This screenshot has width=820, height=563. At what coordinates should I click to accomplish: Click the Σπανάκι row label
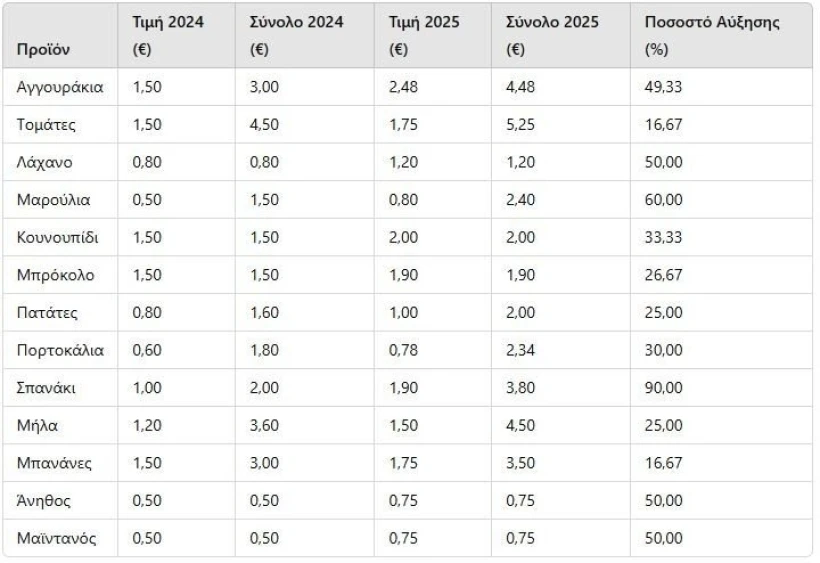click(x=47, y=388)
